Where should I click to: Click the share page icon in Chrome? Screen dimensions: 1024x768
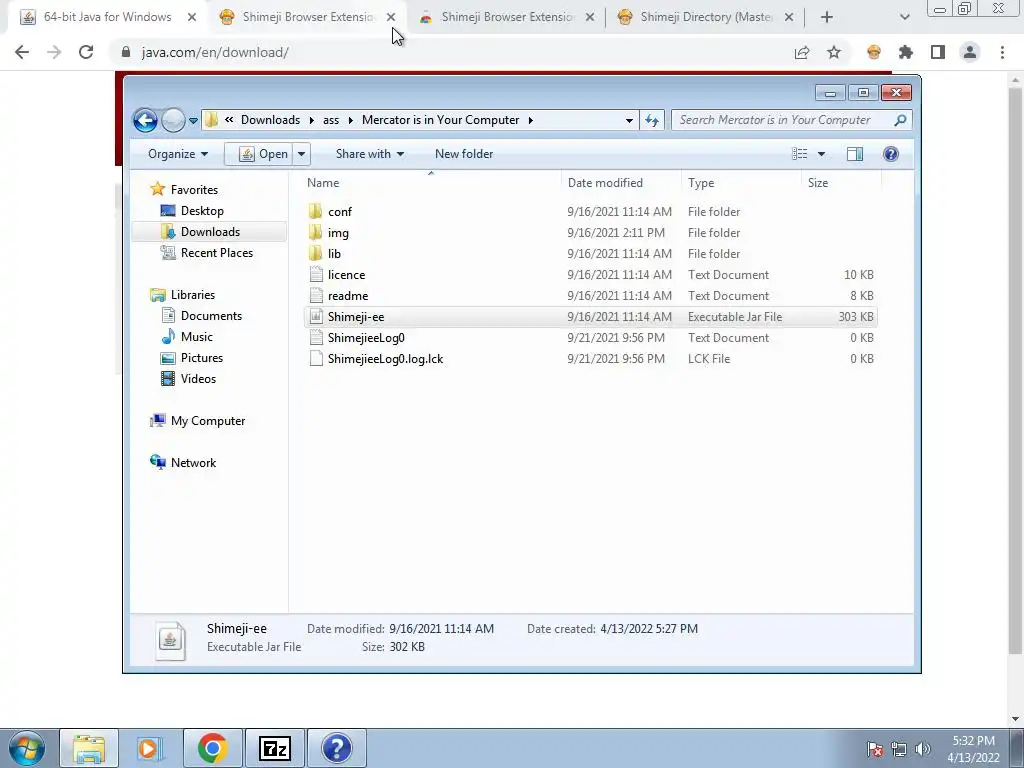click(x=802, y=52)
